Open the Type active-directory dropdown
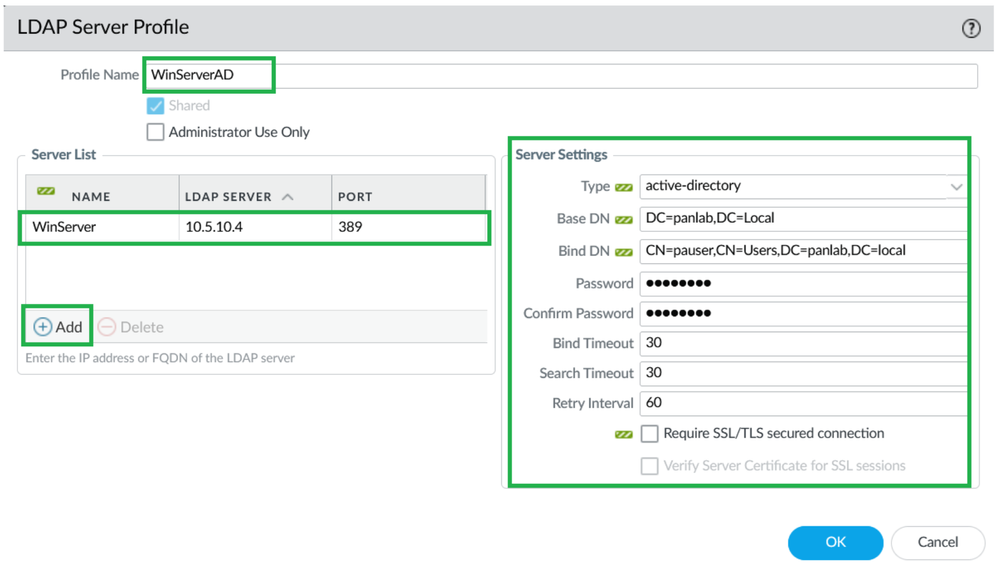 (956, 187)
